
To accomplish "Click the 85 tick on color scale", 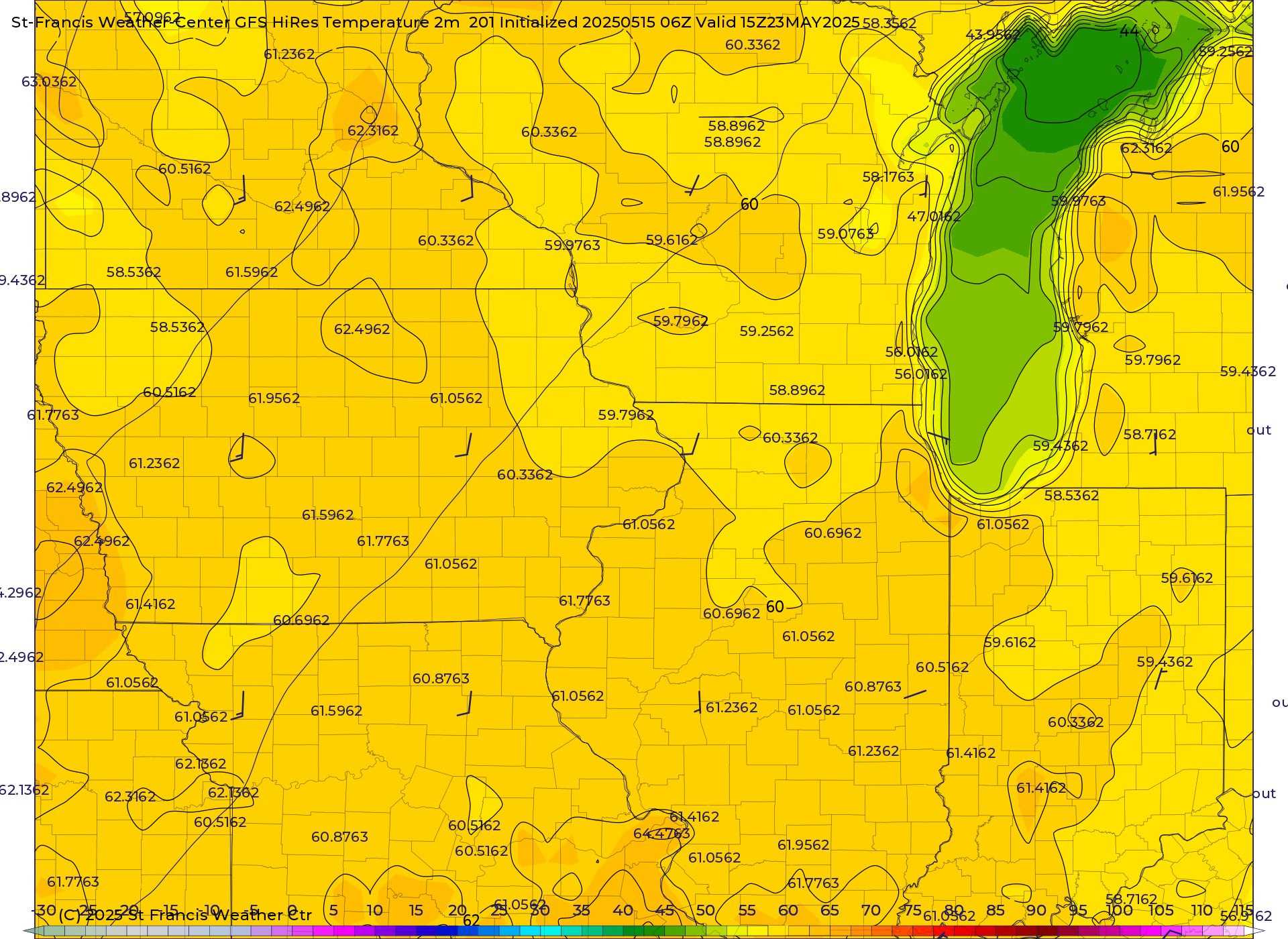I will click(996, 910).
